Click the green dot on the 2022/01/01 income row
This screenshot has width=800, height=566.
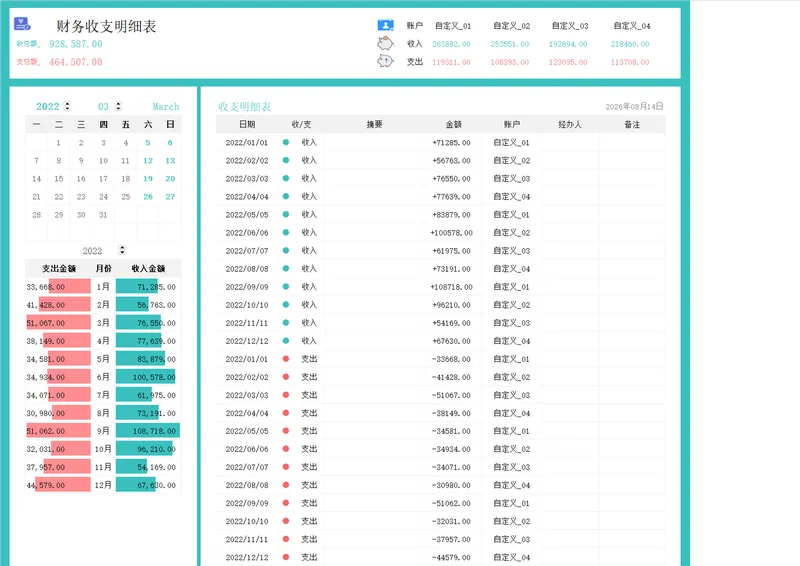286,142
